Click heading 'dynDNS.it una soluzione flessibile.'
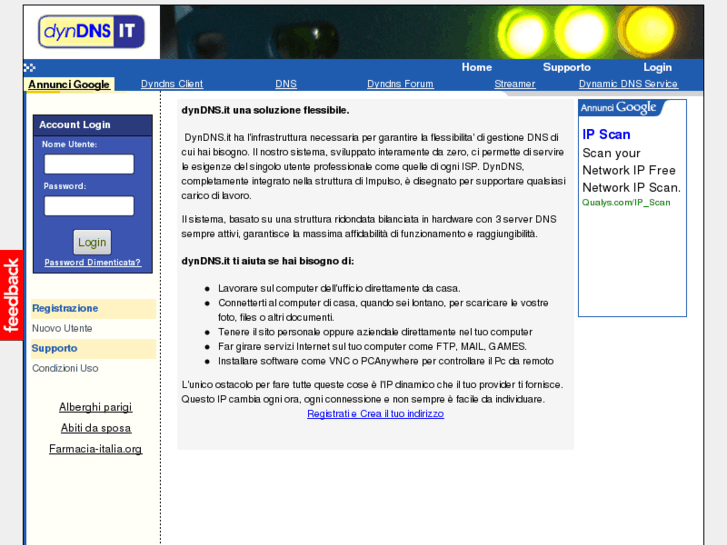The image size is (727, 545). pos(265,110)
